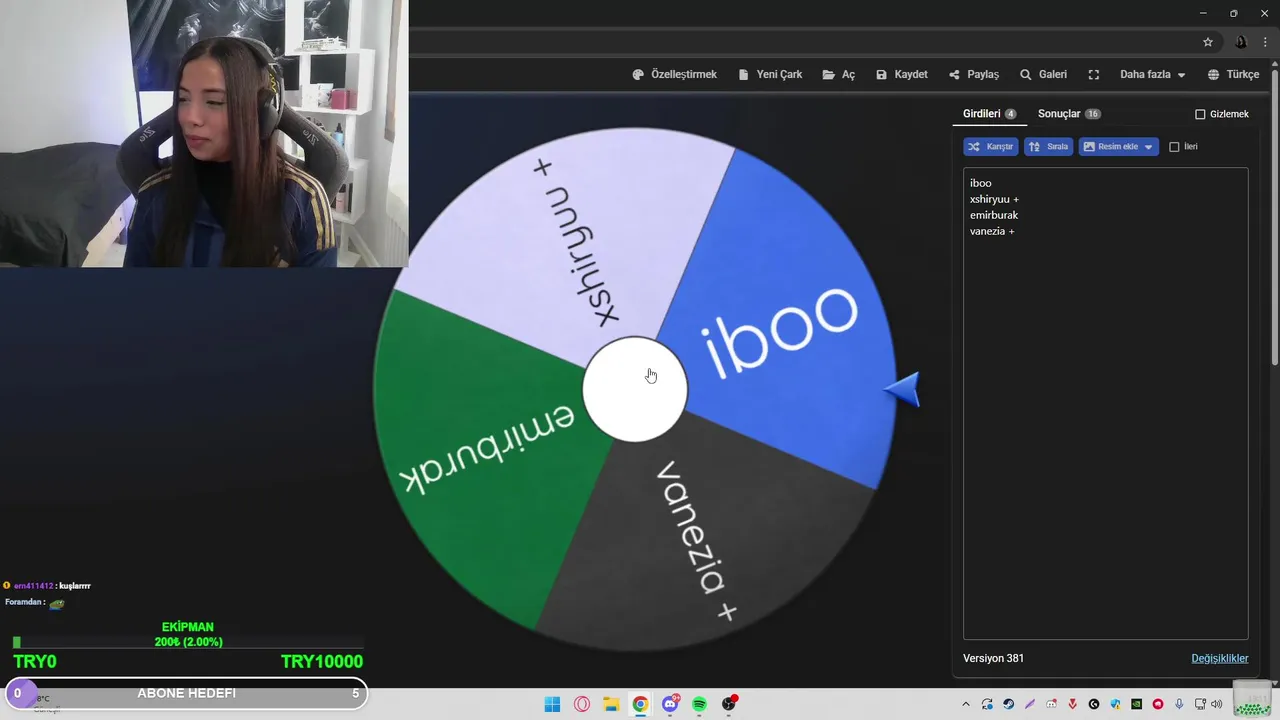Open the Özelleştirmek customize menu

tap(674, 75)
